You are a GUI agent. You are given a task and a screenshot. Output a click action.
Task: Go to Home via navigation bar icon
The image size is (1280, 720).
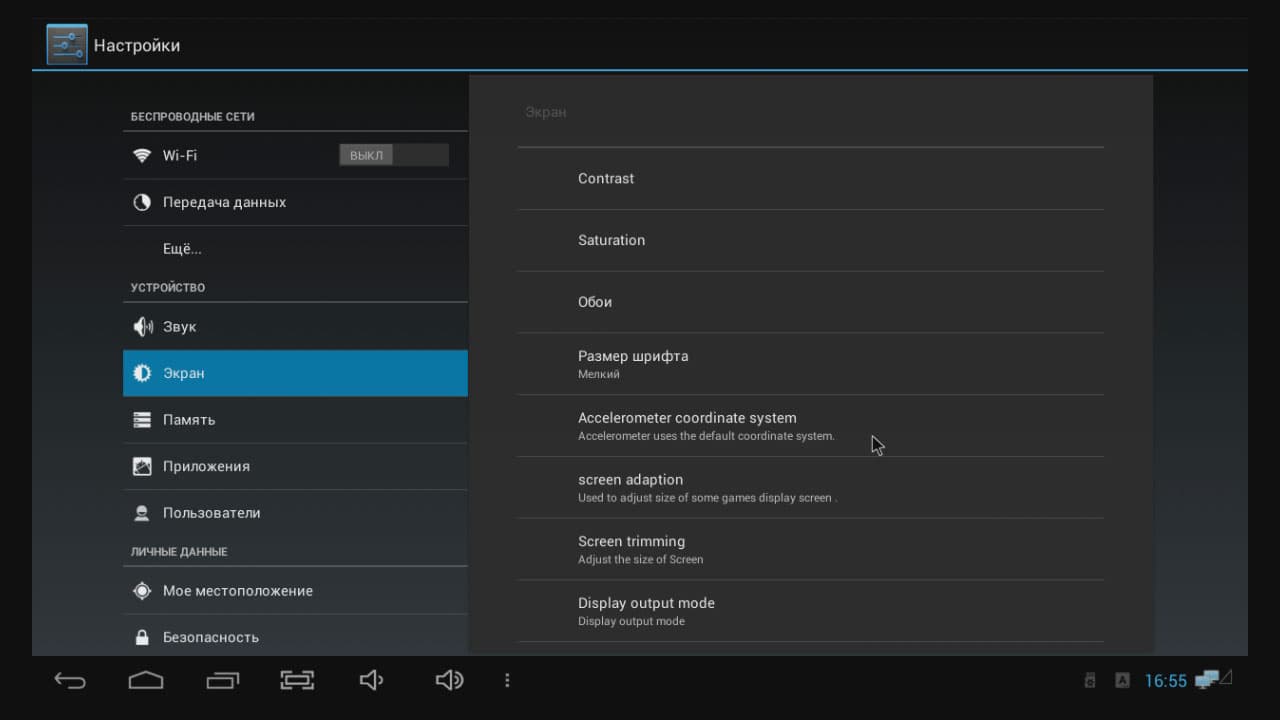coord(146,680)
